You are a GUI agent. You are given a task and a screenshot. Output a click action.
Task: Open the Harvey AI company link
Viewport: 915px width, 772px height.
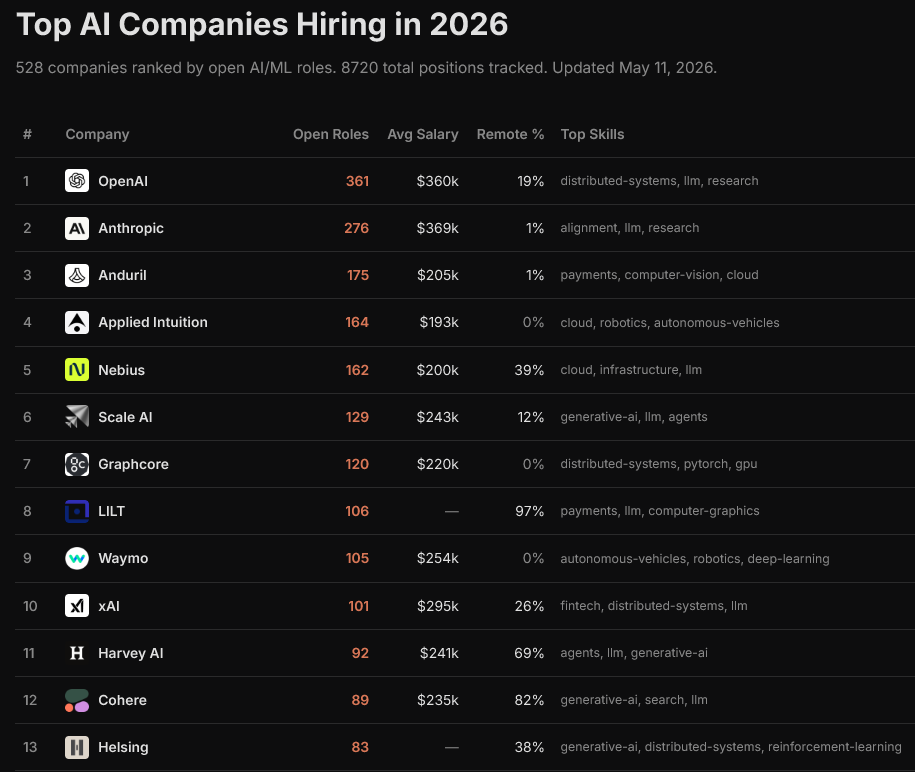coord(131,653)
